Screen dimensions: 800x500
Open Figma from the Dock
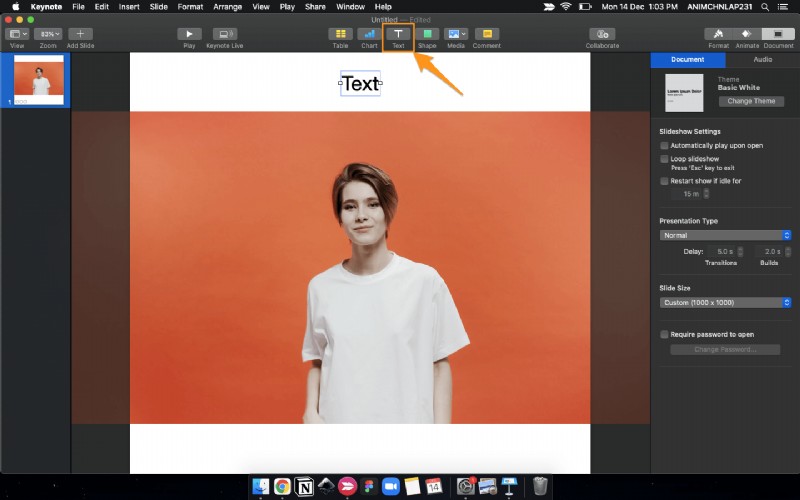click(x=369, y=486)
